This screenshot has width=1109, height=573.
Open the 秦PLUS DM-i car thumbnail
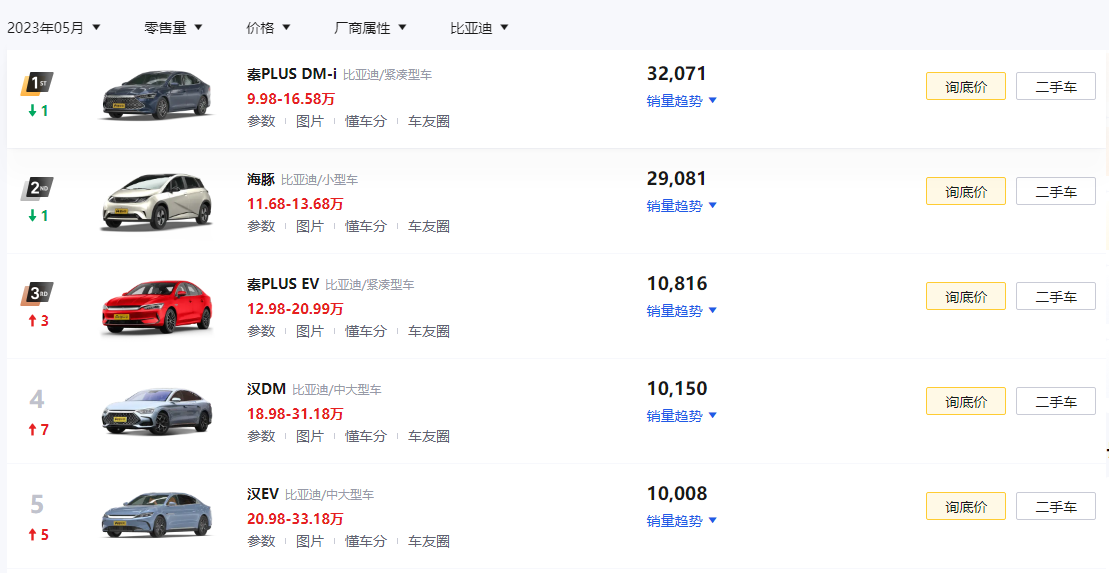click(x=156, y=94)
